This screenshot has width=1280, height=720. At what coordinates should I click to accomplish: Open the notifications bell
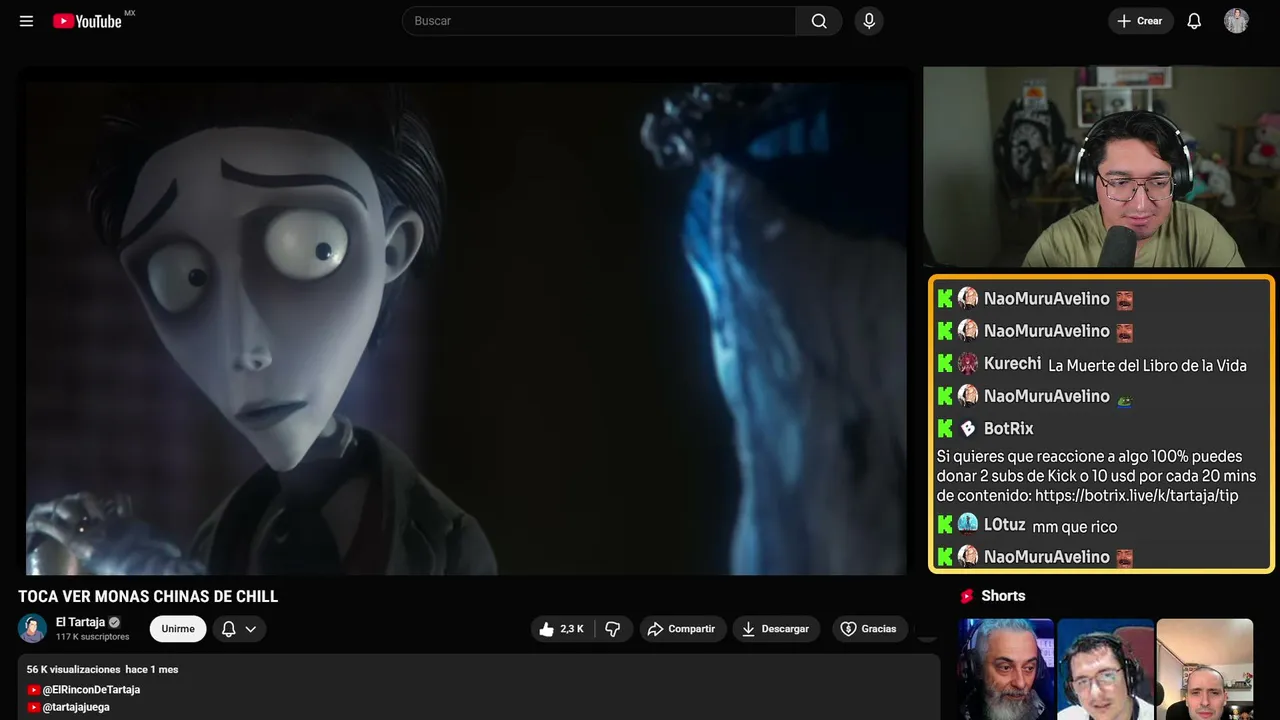(1194, 21)
